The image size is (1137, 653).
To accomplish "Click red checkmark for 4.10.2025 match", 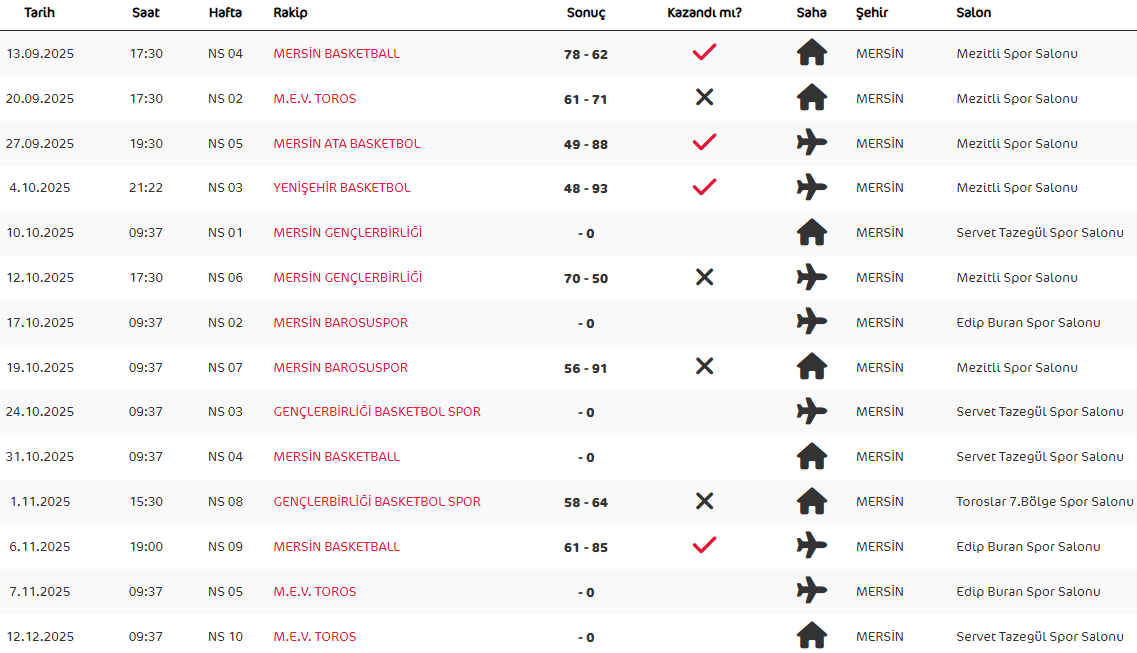I will [704, 187].
